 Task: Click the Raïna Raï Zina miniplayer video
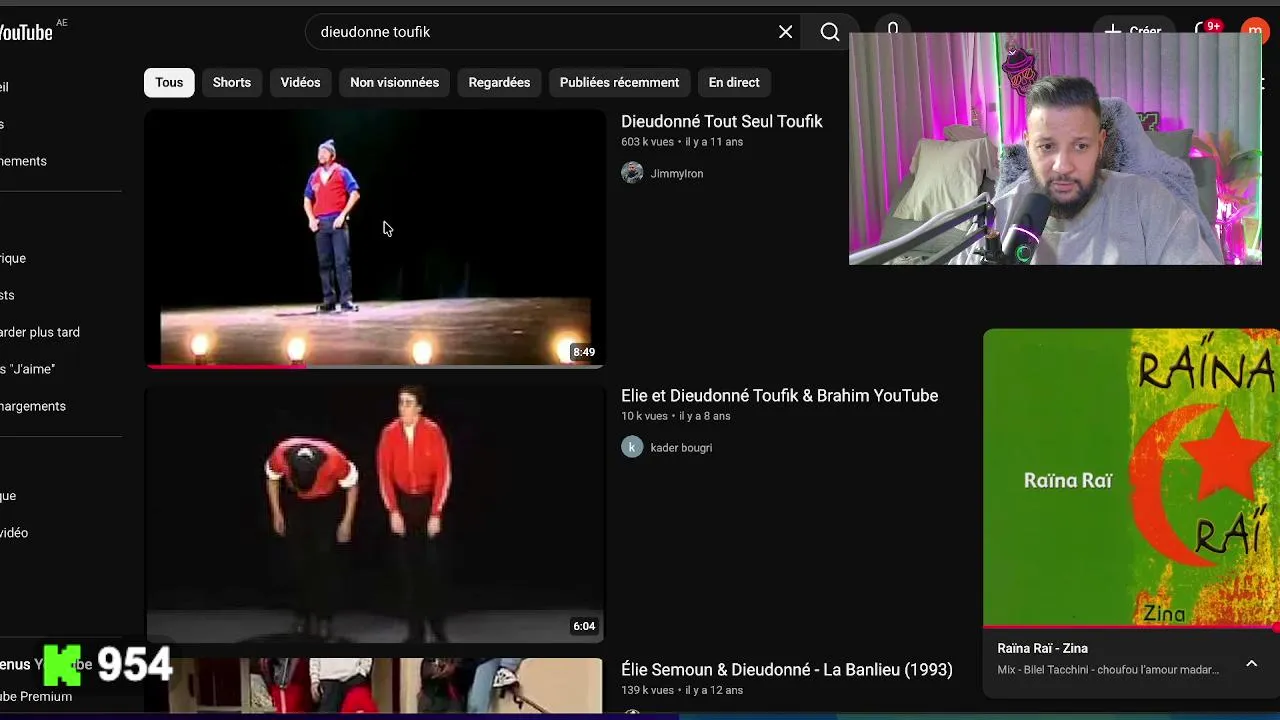(1131, 477)
